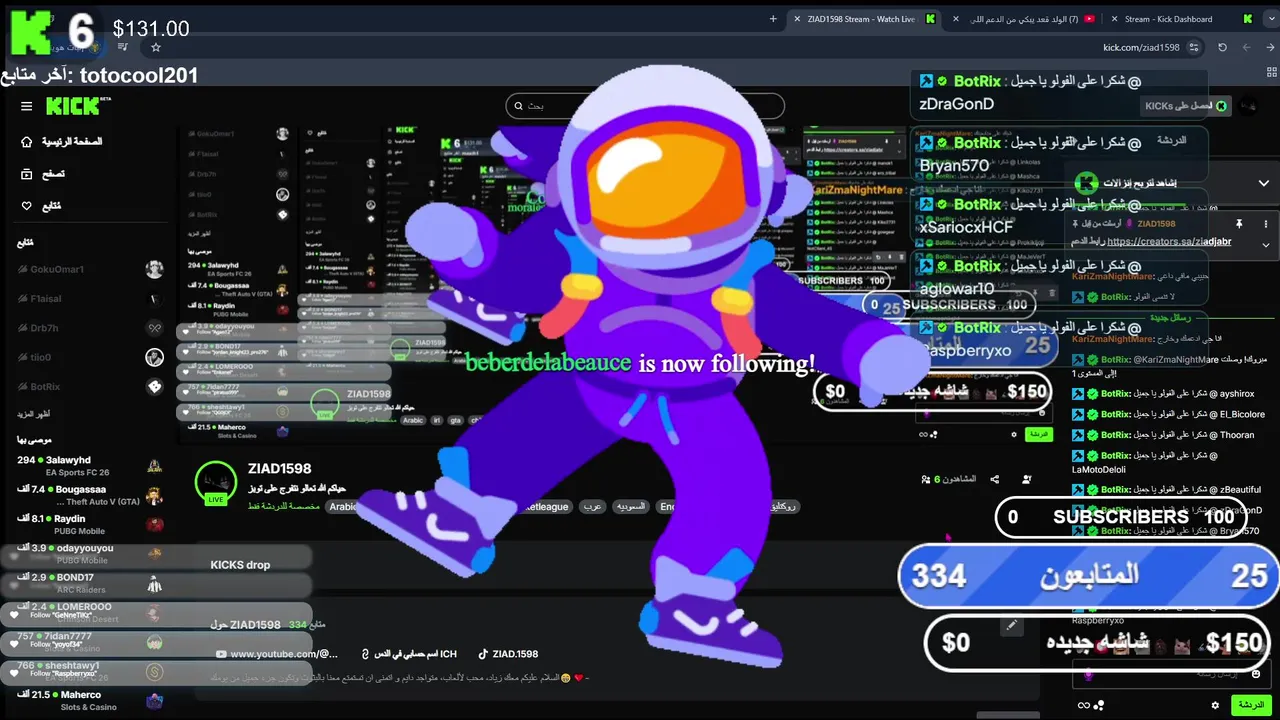1280x720 pixels.
Task: Click the kick.com/ziad1598 address bar
Action: pyautogui.click(x=1141, y=47)
